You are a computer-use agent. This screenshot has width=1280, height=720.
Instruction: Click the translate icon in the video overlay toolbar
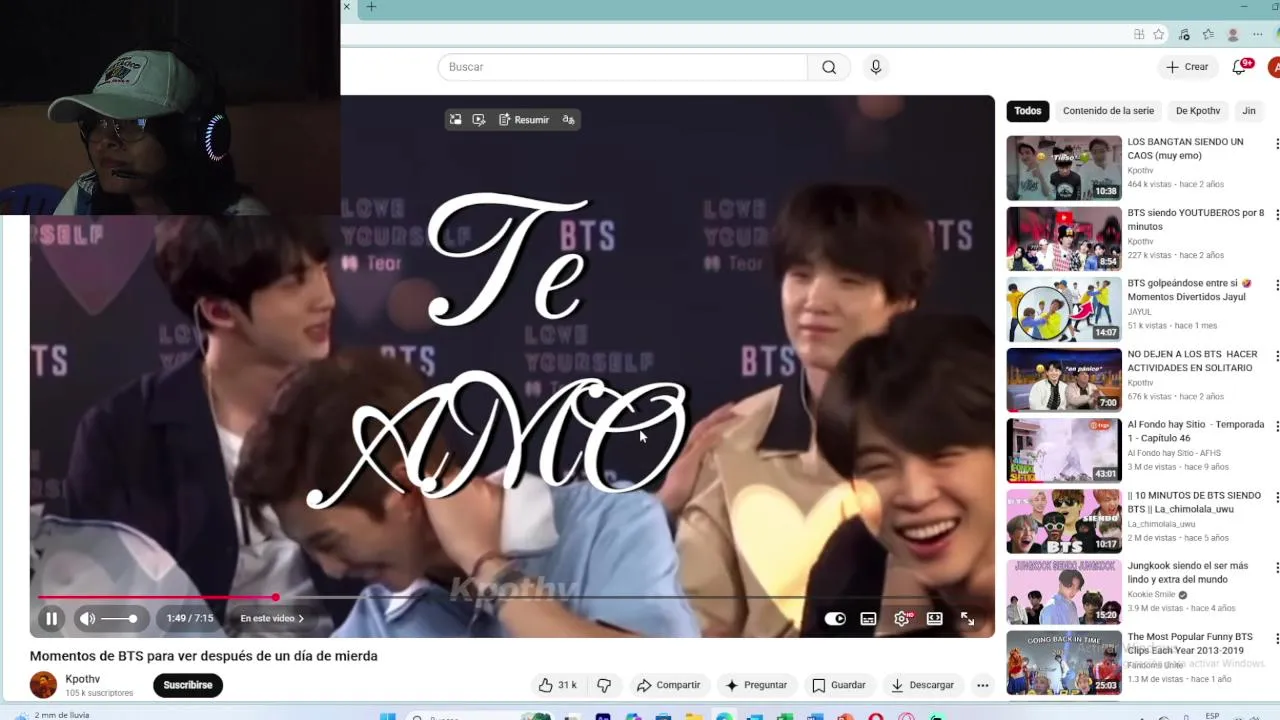pyautogui.click(x=568, y=120)
